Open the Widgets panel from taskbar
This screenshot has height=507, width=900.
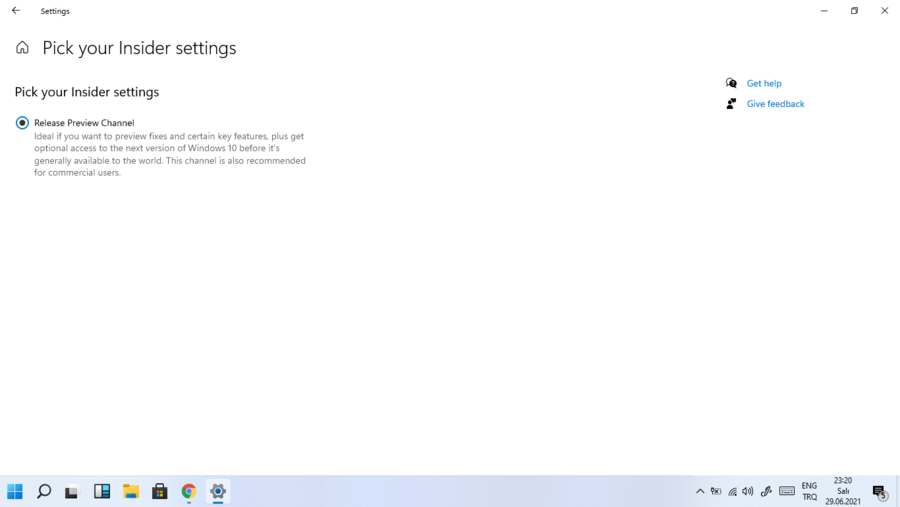coord(102,491)
